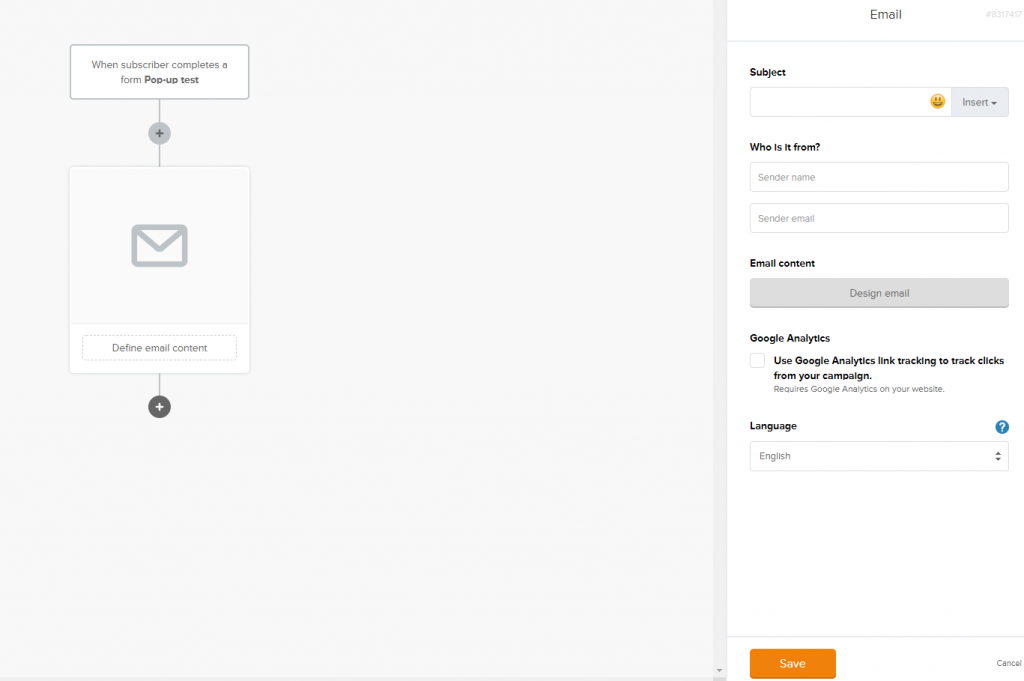
Task: Focus the Sender name field
Action: pyautogui.click(x=878, y=177)
